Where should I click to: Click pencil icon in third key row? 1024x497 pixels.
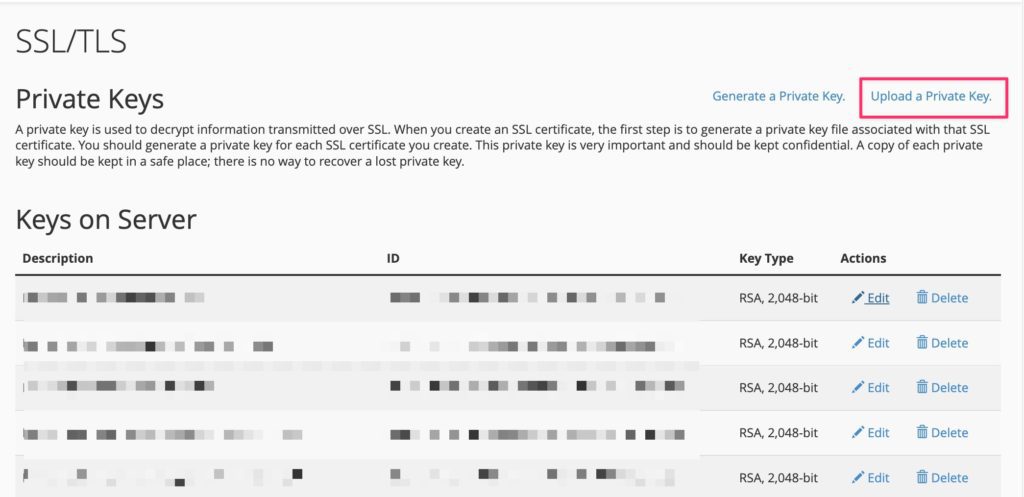coord(858,388)
